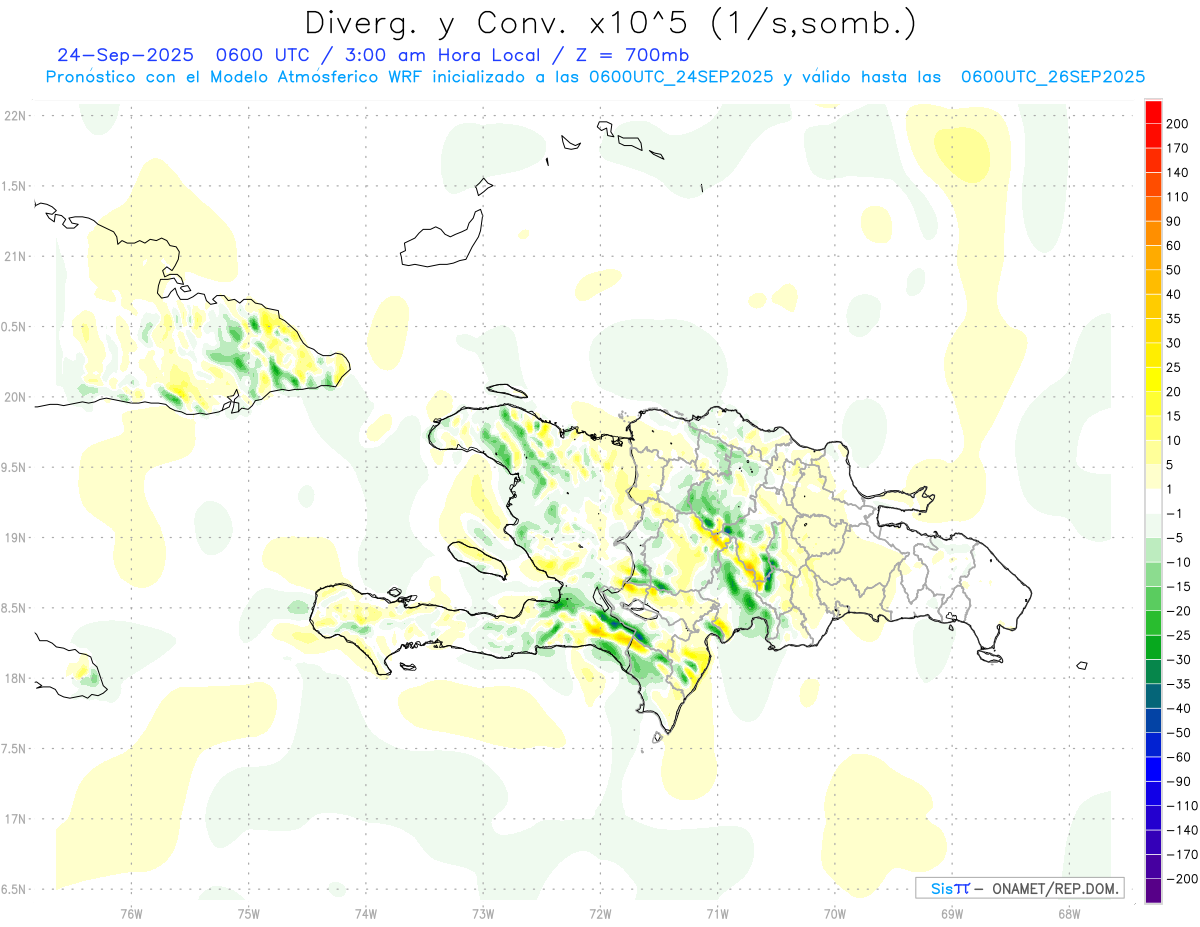Click the '70W' longitude label
Screen dimensions: 1200x927
835,914
